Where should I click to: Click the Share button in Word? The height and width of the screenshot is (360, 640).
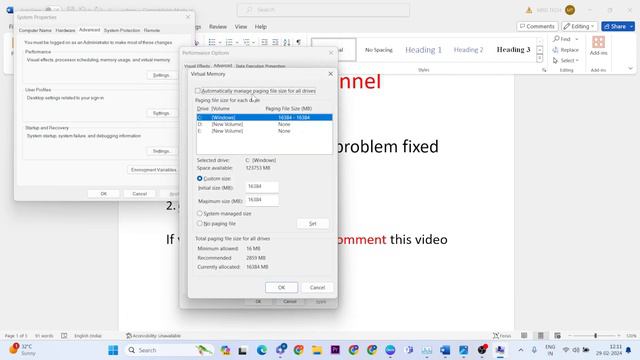click(x=618, y=27)
